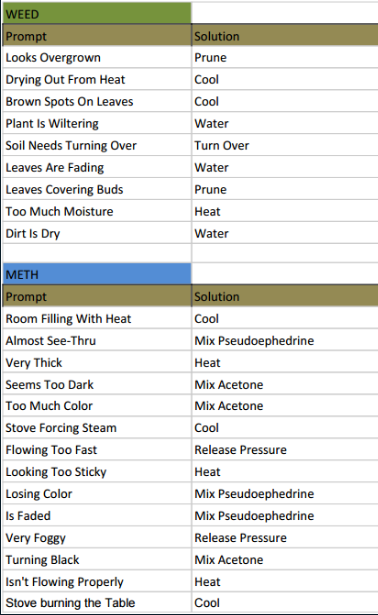The height and width of the screenshot is (615, 378).
Task: Click the 'Plant Is Wiltering' cell
Action: point(97,123)
